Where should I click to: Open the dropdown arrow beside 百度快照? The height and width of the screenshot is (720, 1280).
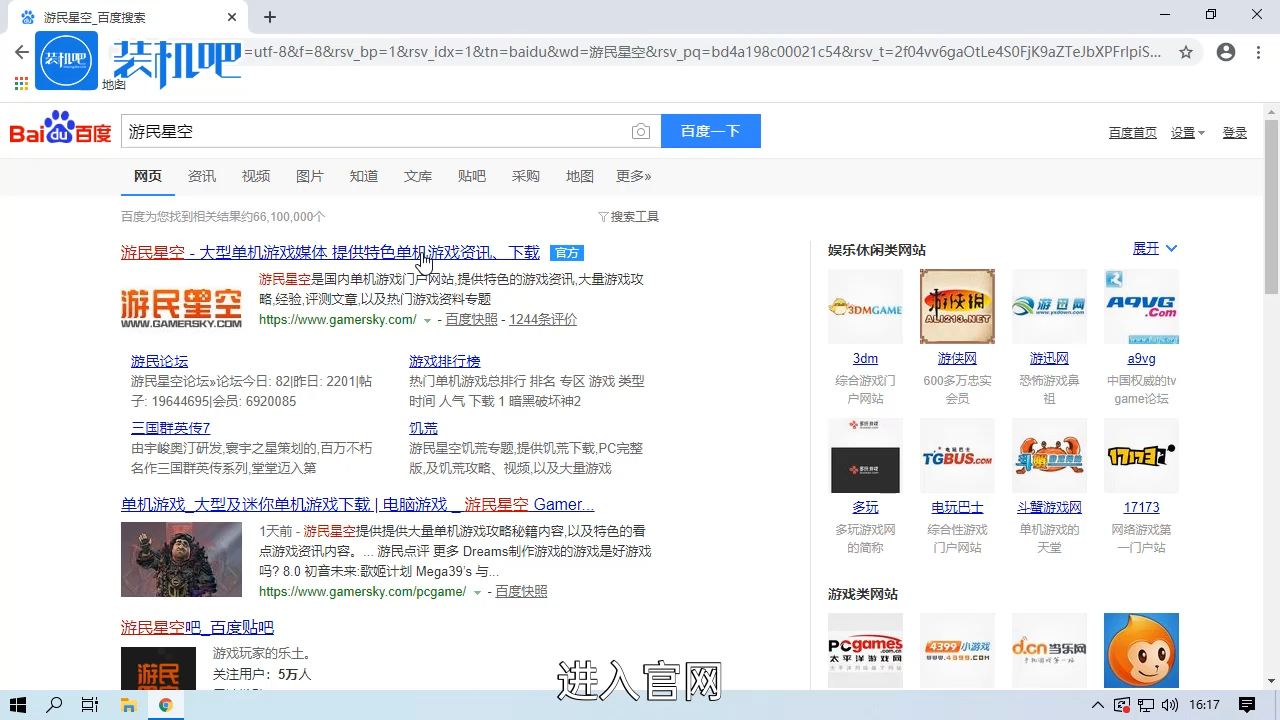(x=428, y=320)
